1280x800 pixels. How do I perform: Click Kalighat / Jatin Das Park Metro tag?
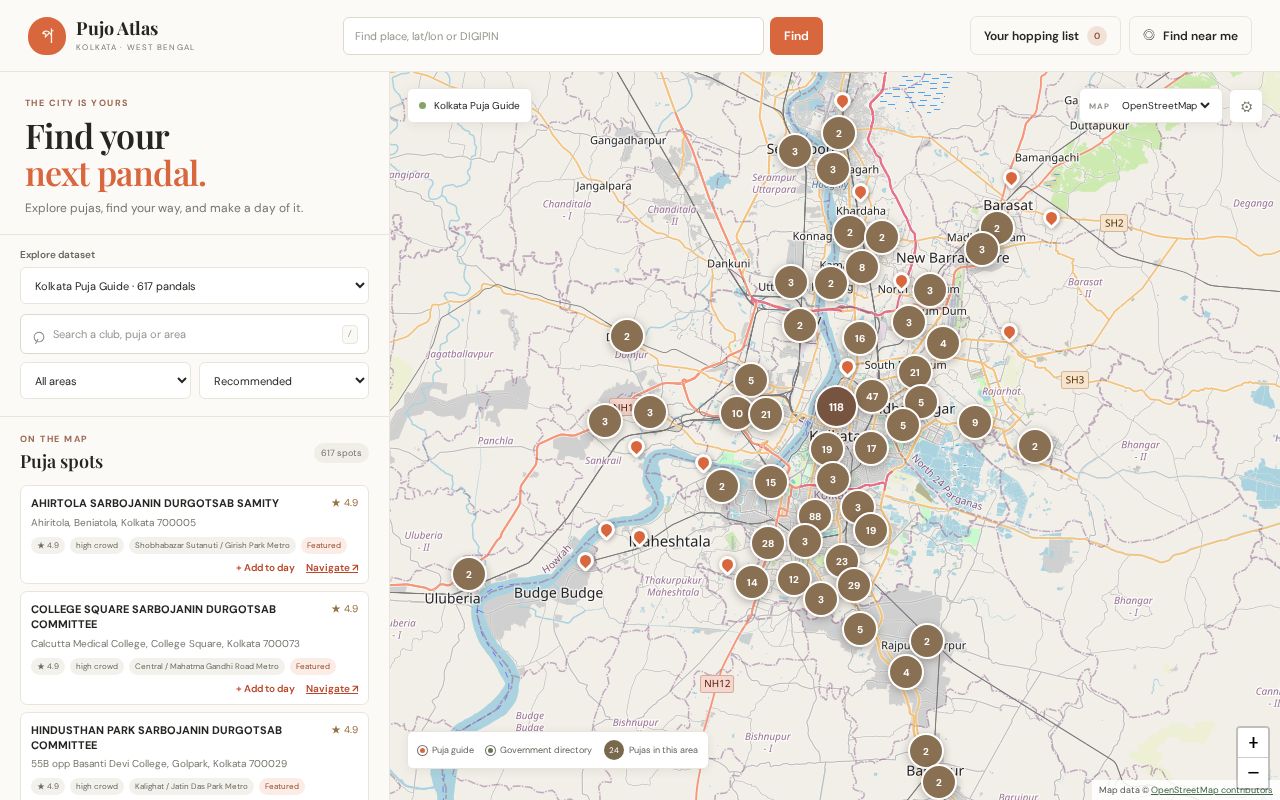pos(191,786)
